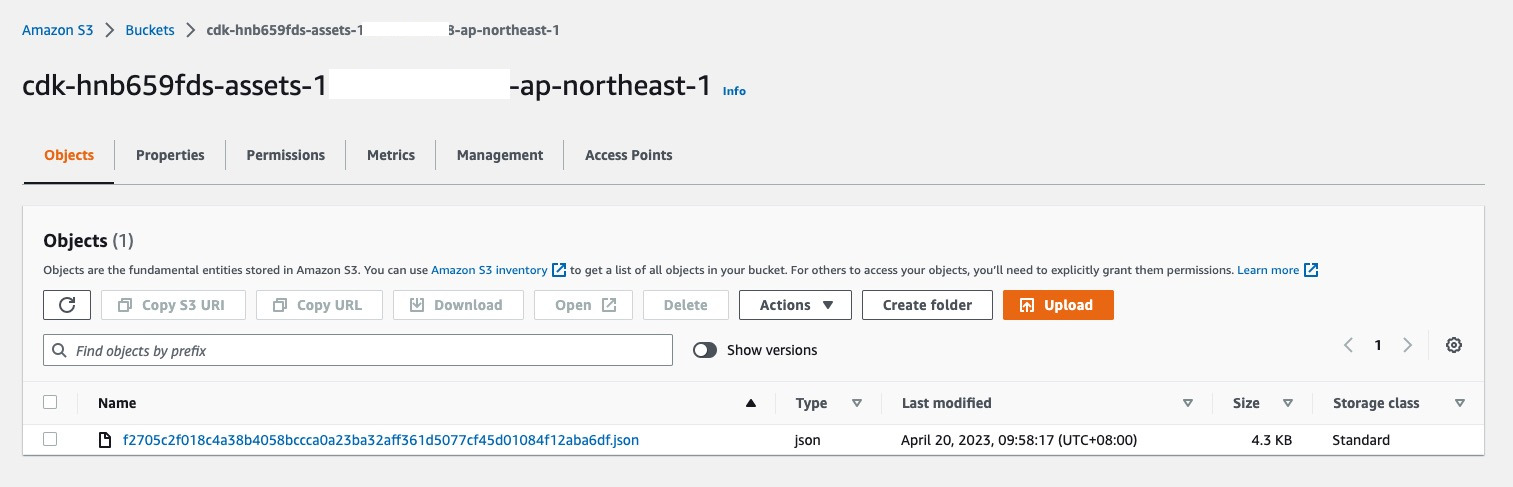The height and width of the screenshot is (487, 1513).
Task: Click the Upload button
Action: point(1058,305)
